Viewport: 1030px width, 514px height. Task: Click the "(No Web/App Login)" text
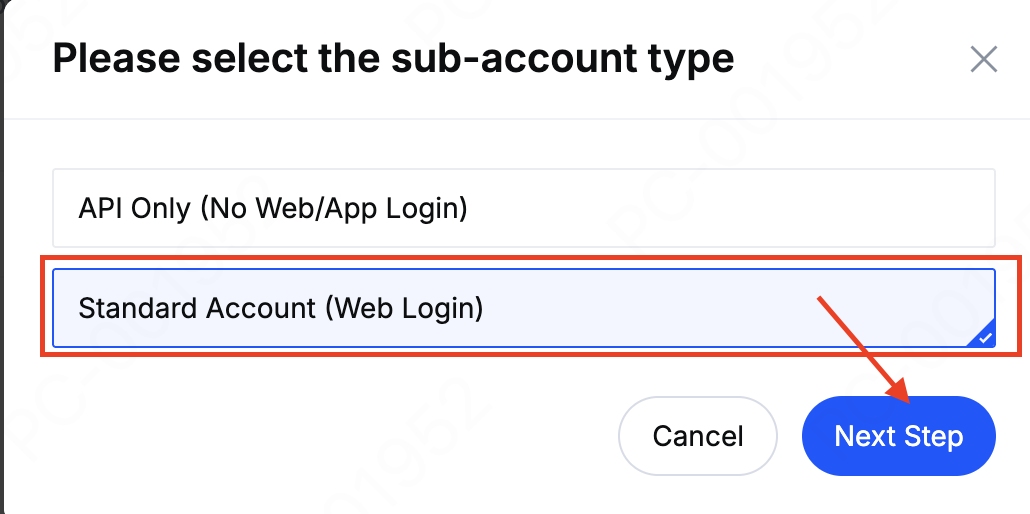[x=333, y=208]
